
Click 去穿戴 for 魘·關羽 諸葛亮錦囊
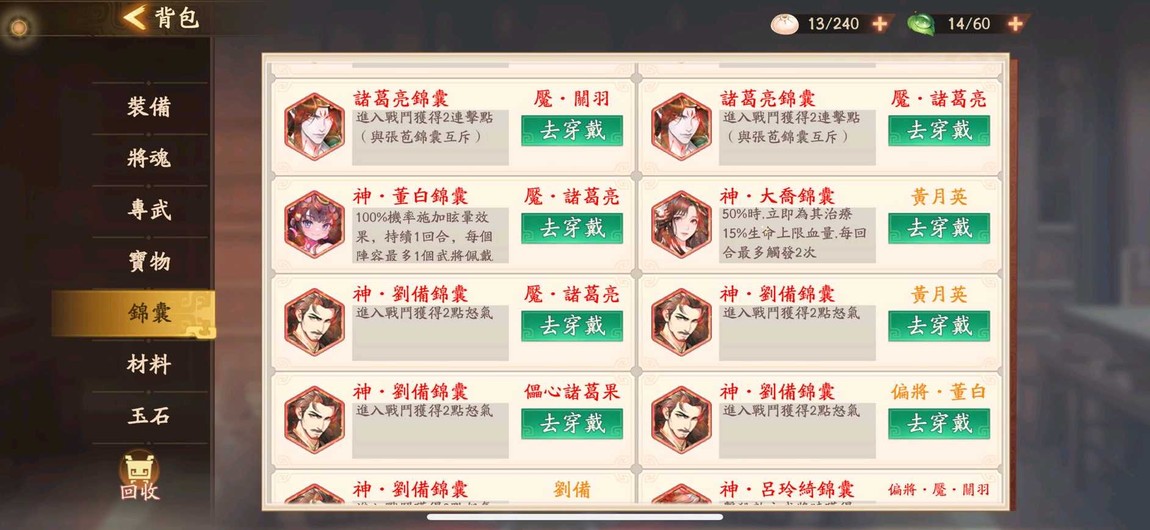coord(572,130)
